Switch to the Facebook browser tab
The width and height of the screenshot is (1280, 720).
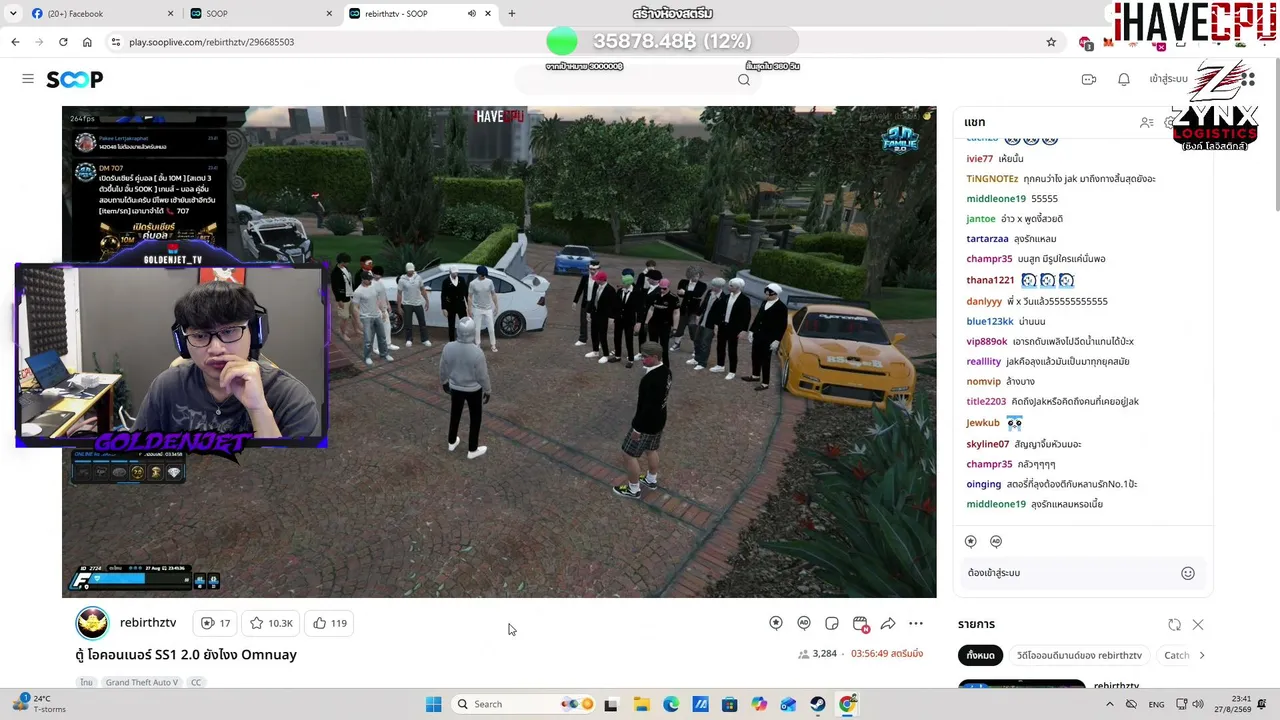tap(100, 14)
